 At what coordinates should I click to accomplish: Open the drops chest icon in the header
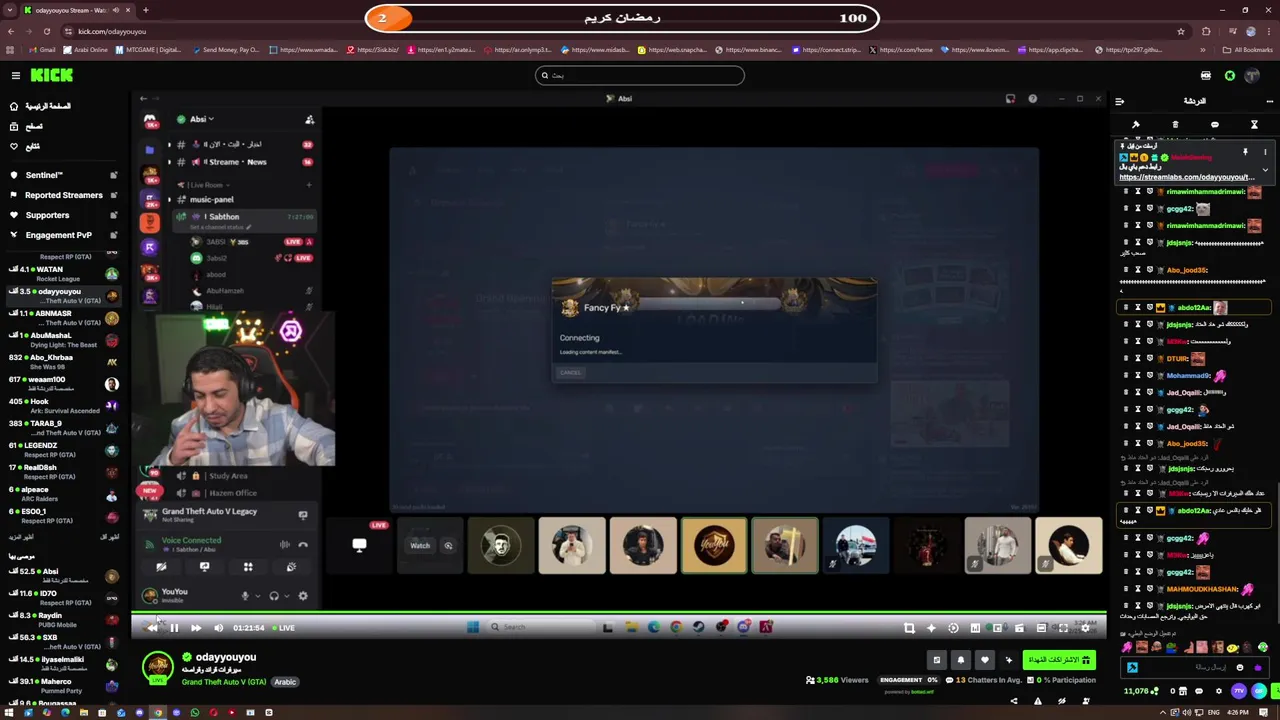pos(1206,75)
